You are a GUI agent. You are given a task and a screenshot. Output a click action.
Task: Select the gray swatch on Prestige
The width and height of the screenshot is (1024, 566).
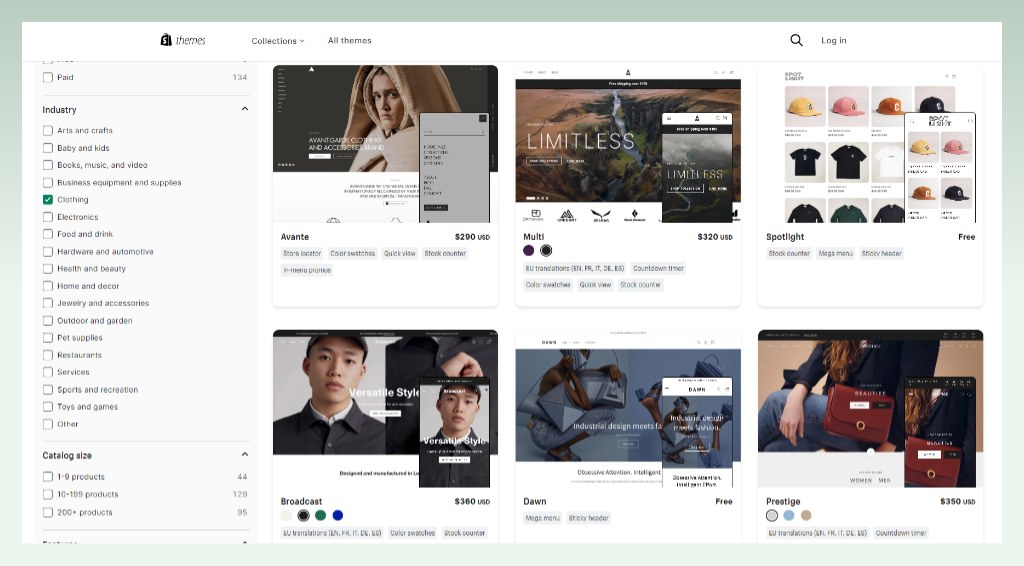[772, 516]
